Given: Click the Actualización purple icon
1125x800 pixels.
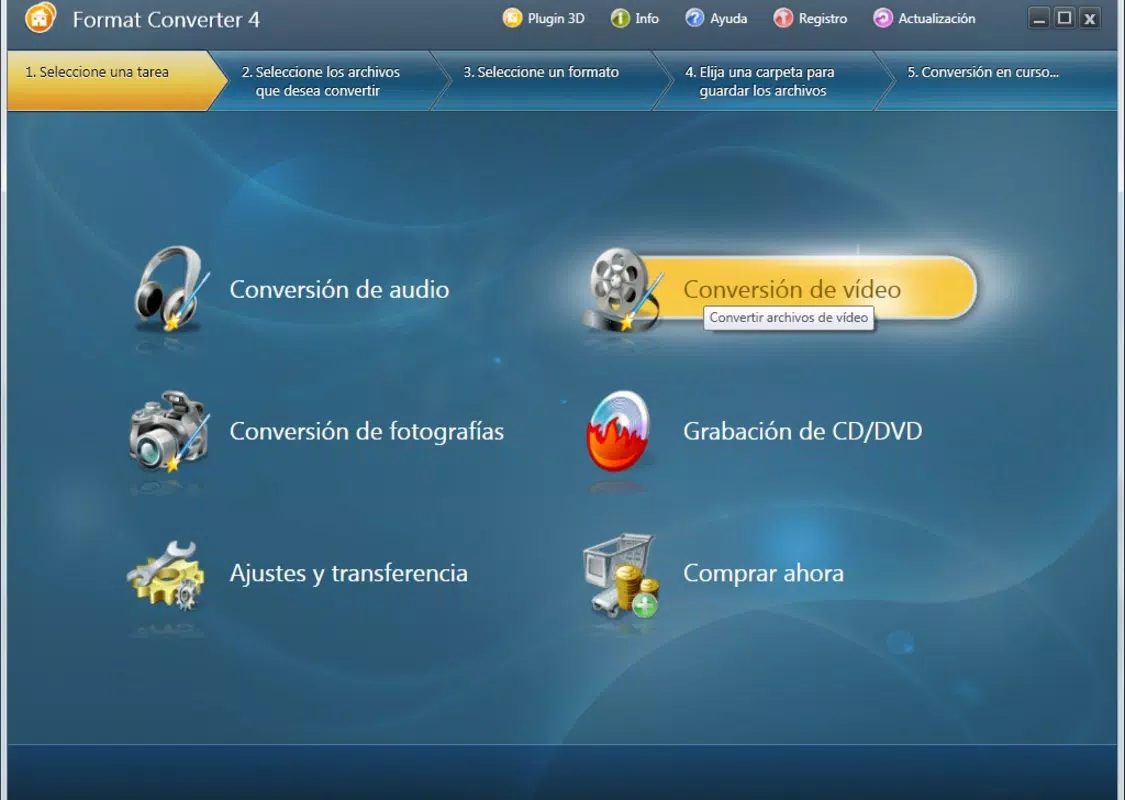Looking at the screenshot, I should click(x=882, y=18).
